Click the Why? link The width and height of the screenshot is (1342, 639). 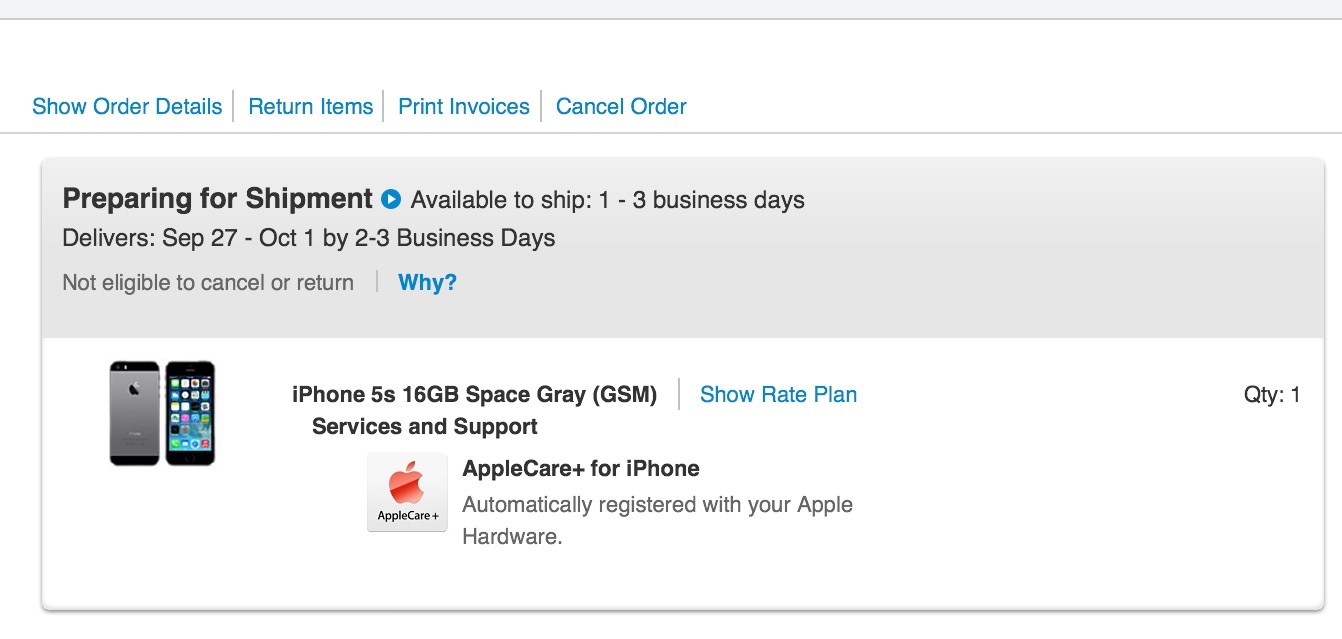[427, 283]
